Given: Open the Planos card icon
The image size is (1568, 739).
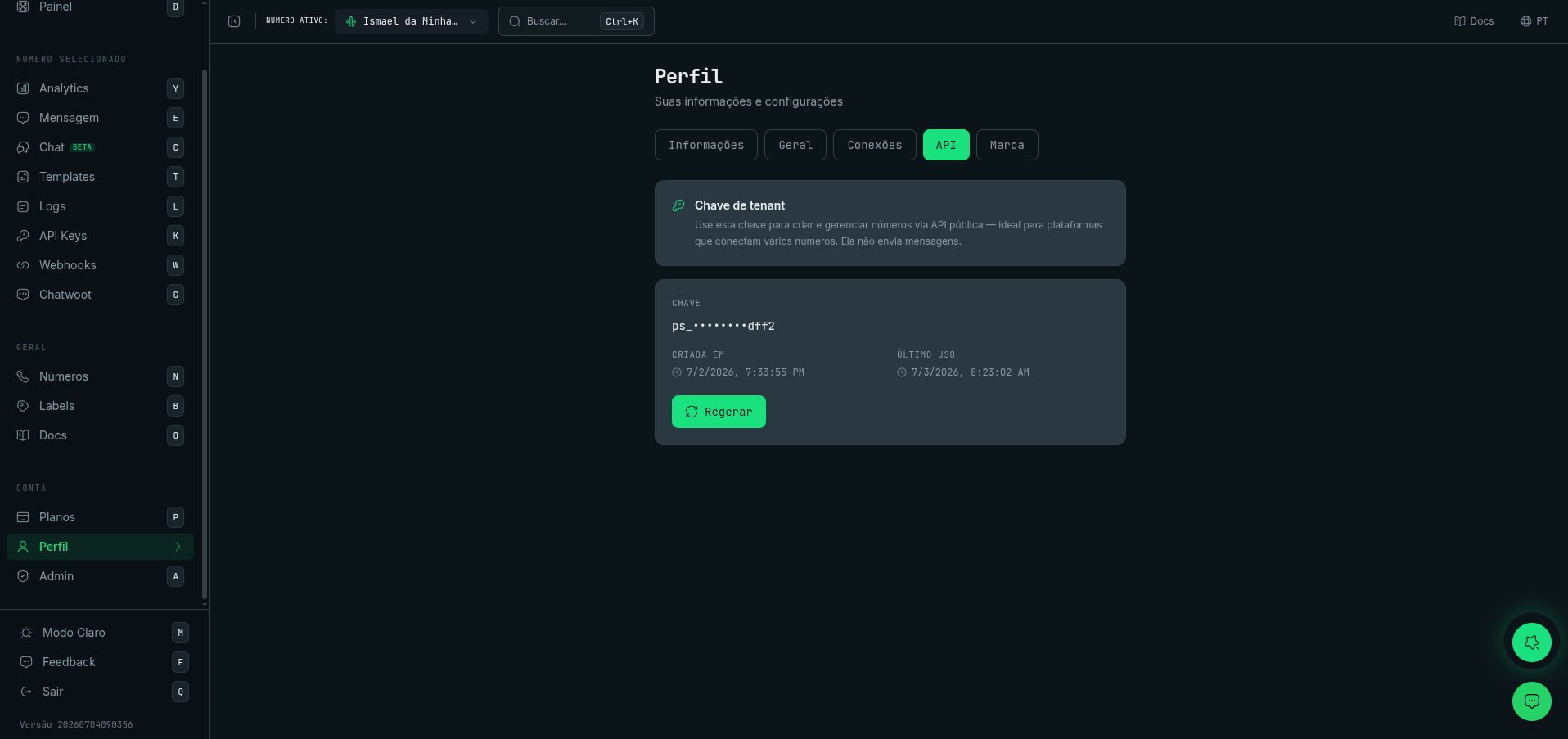Looking at the screenshot, I should pyautogui.click(x=23, y=517).
